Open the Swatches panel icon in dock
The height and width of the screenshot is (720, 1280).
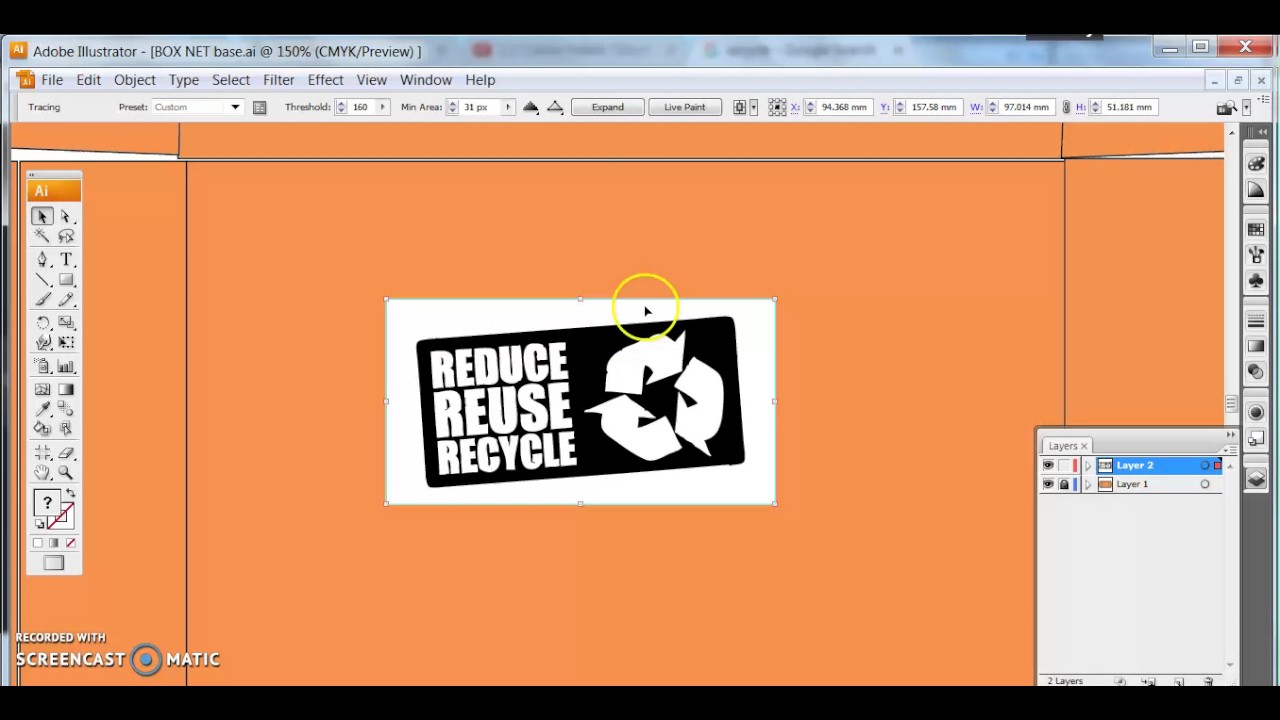(x=1256, y=230)
